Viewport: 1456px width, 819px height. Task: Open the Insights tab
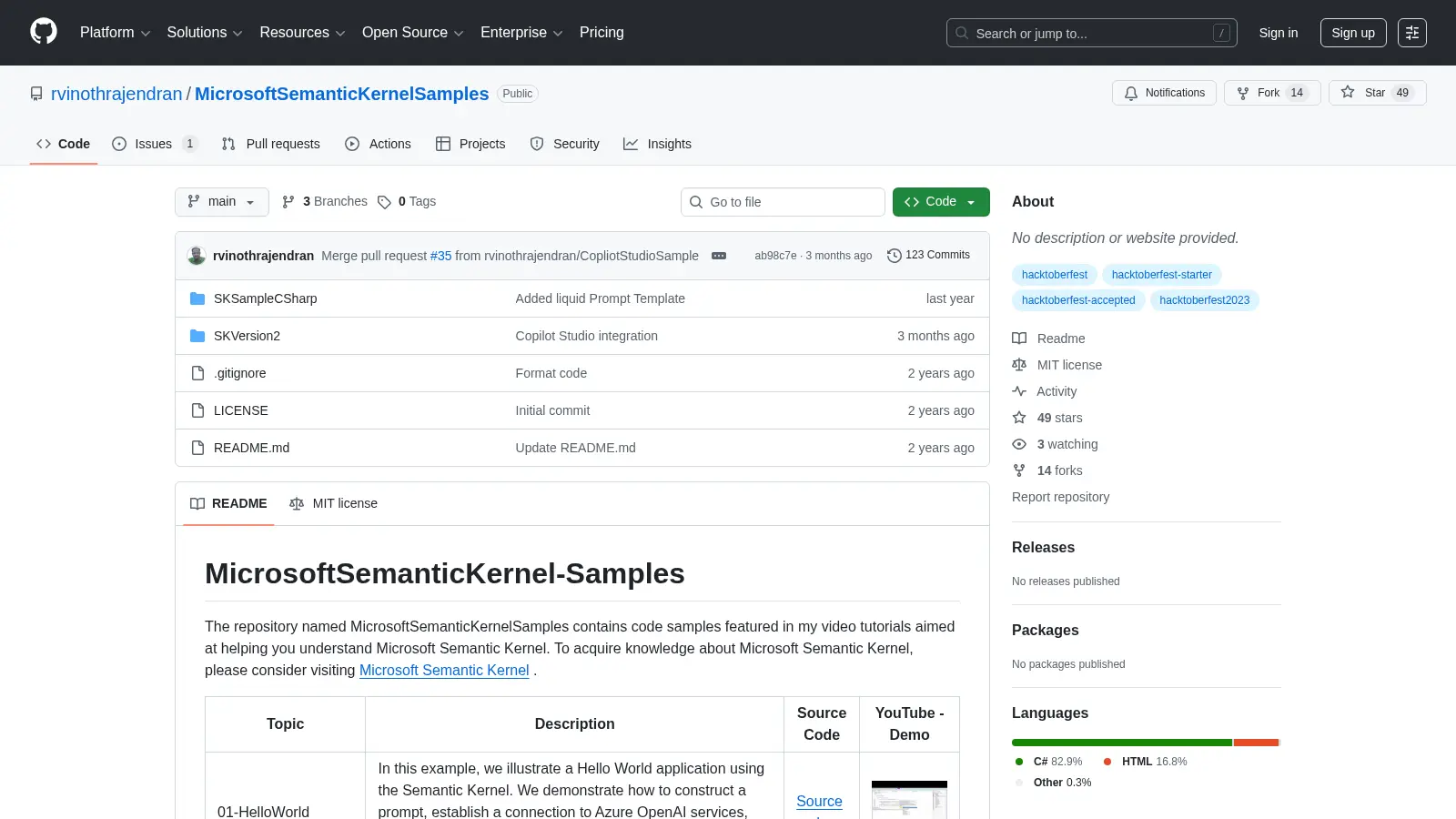(657, 144)
